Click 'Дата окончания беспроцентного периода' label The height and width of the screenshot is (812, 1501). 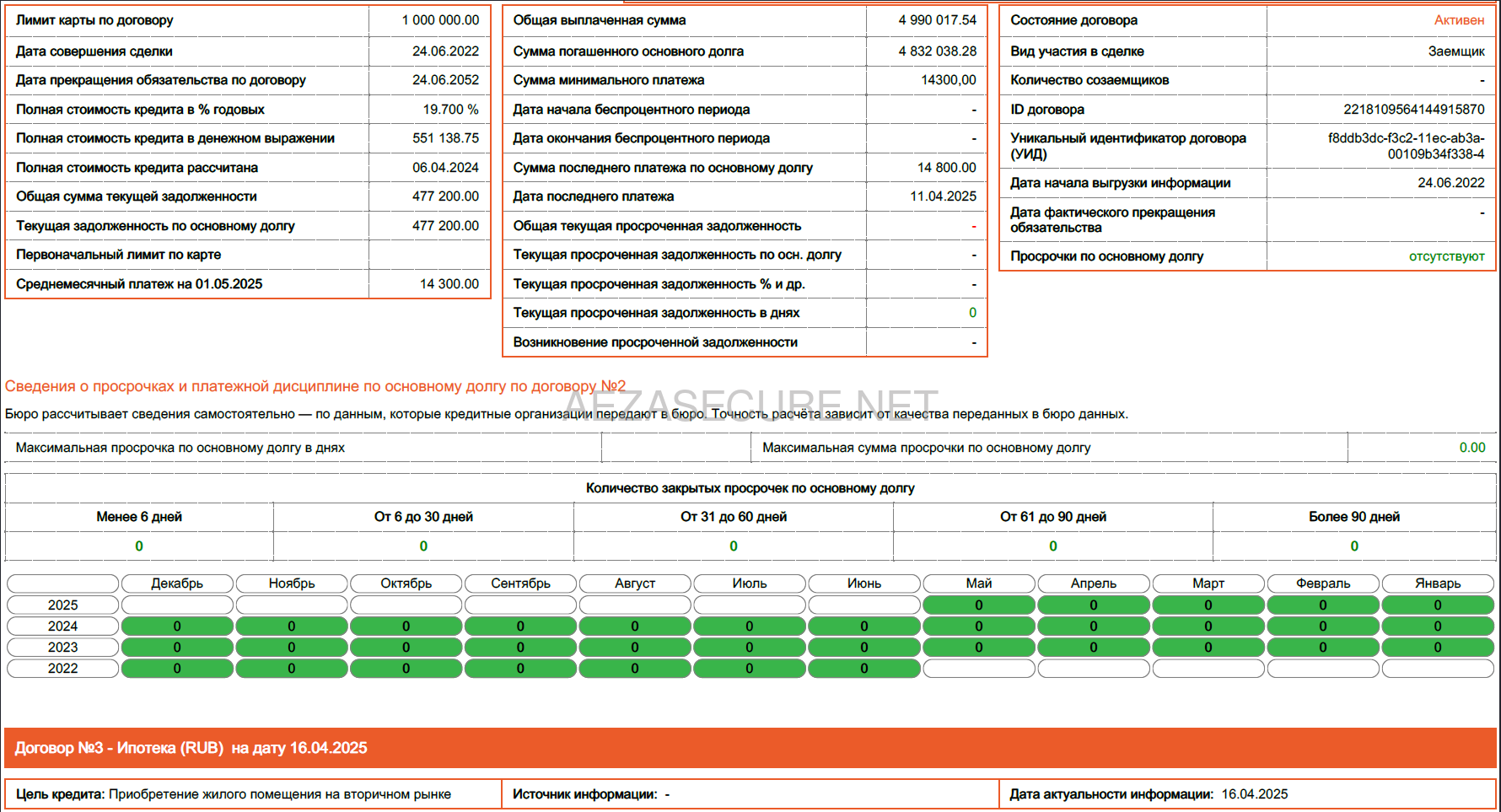point(642,138)
